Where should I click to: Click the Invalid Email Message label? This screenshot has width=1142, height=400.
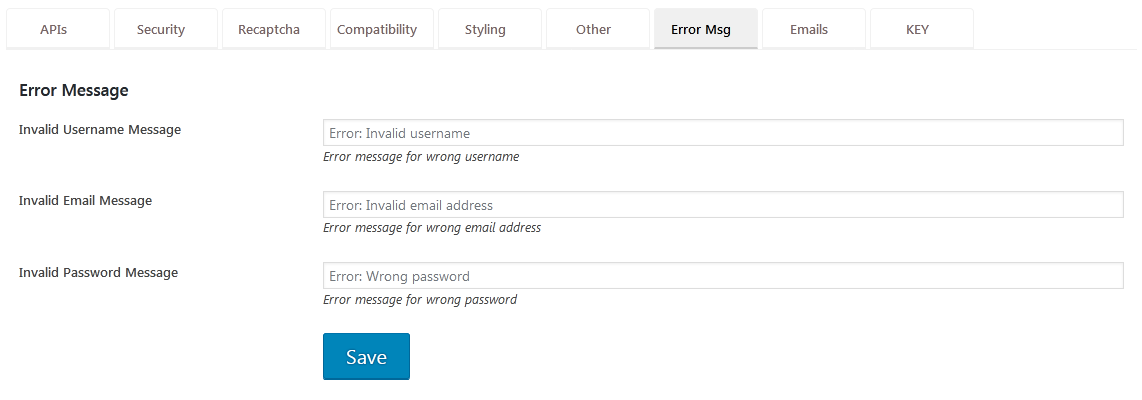[x=85, y=200]
